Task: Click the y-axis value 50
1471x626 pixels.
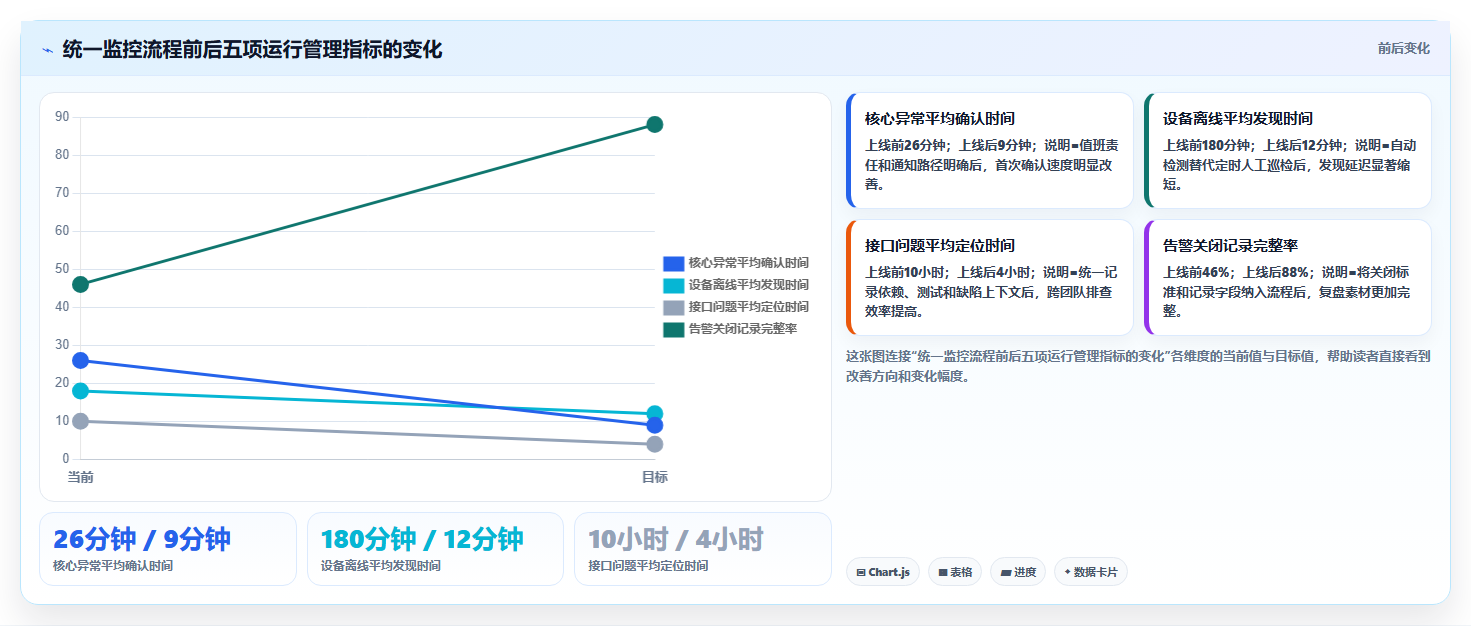Action: pos(62,269)
